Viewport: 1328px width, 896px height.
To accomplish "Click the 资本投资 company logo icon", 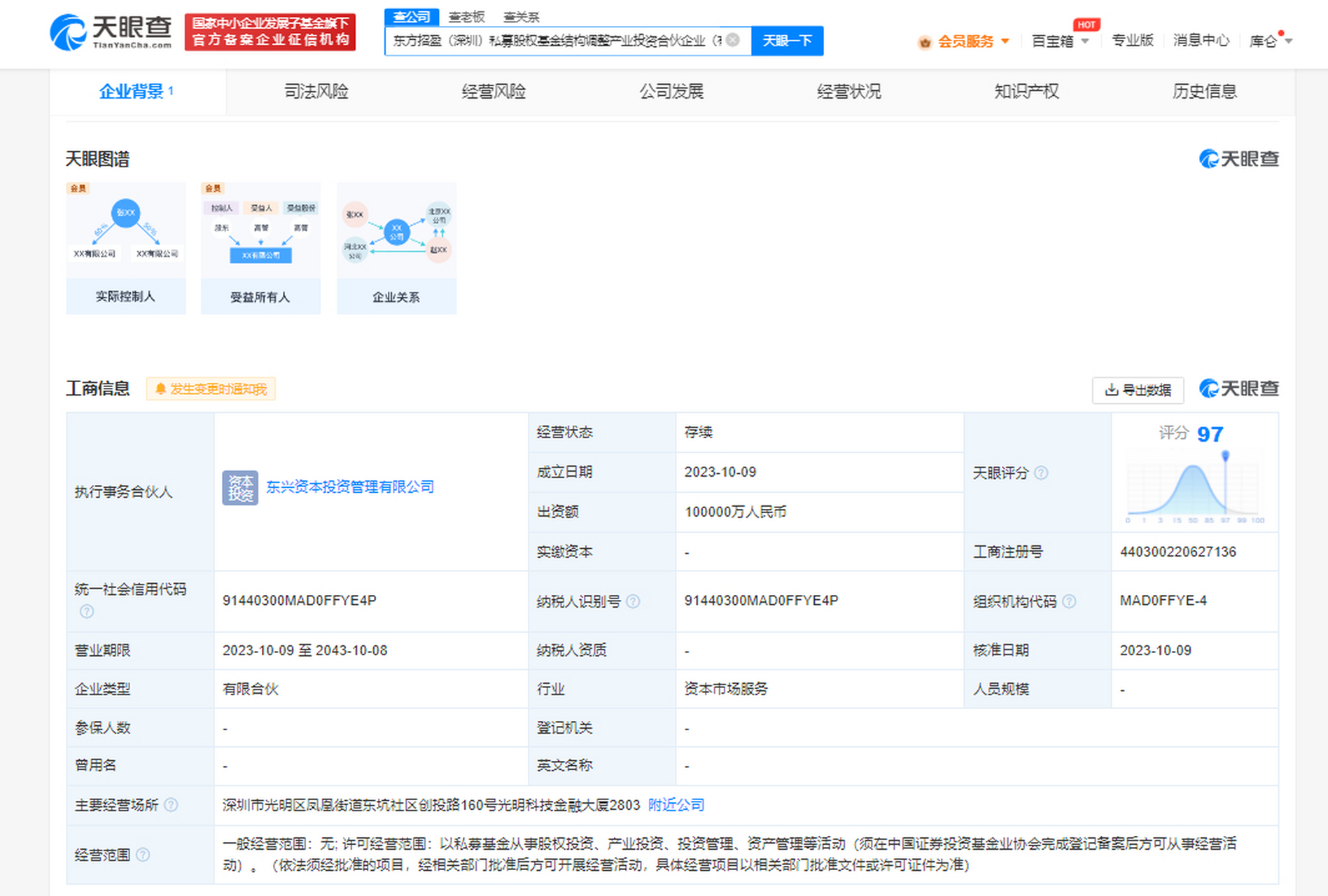I will tap(240, 487).
